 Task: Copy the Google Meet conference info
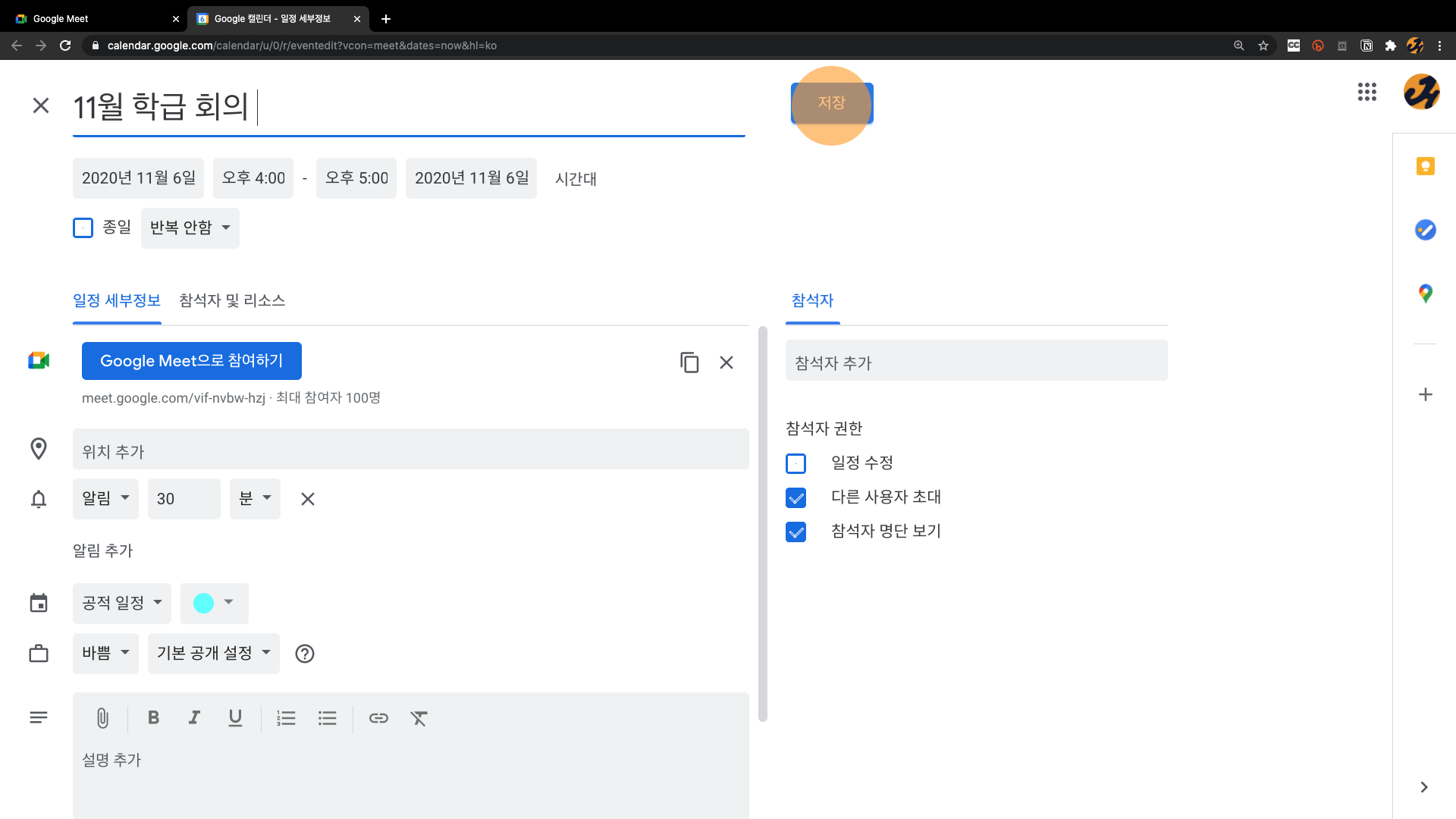[x=689, y=362]
